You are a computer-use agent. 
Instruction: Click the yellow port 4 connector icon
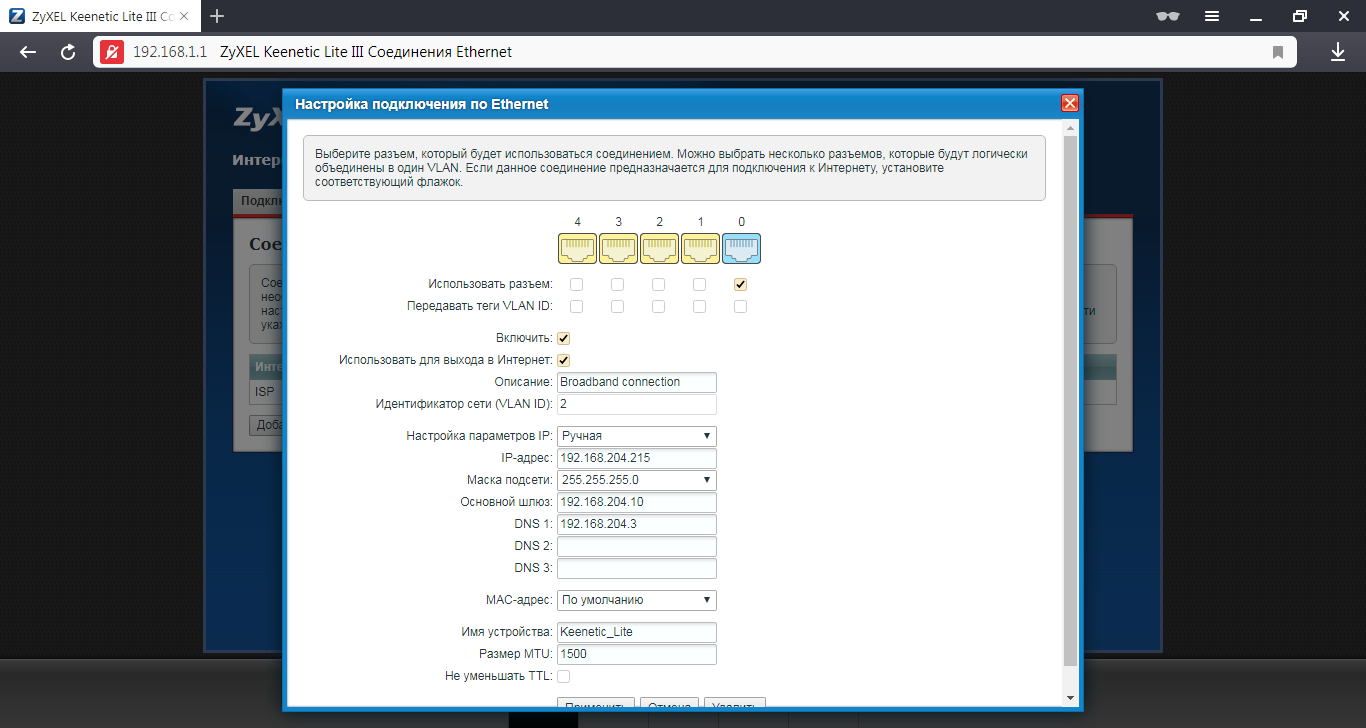coord(577,248)
